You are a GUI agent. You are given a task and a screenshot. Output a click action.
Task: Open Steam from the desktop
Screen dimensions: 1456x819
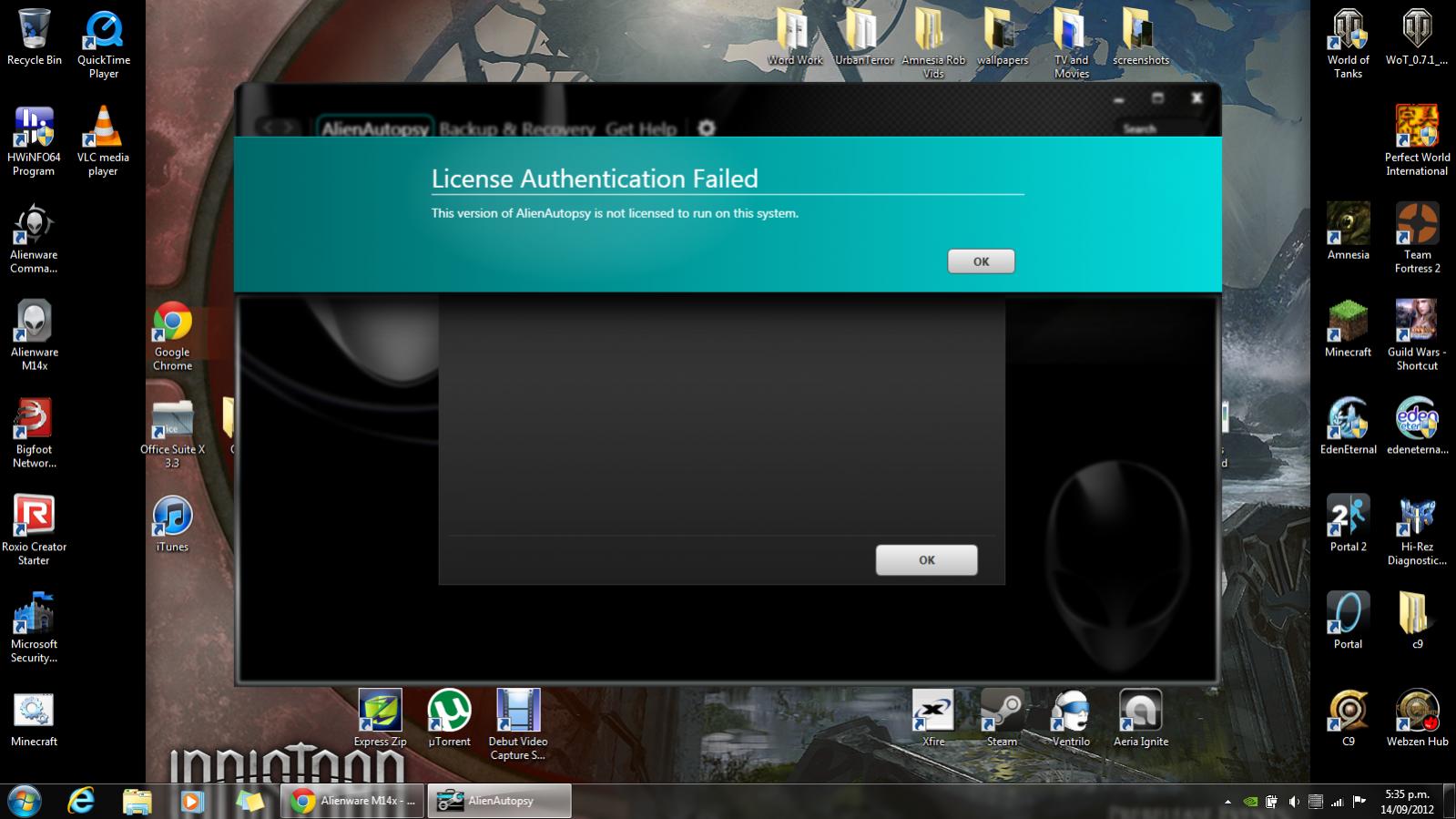(1002, 720)
